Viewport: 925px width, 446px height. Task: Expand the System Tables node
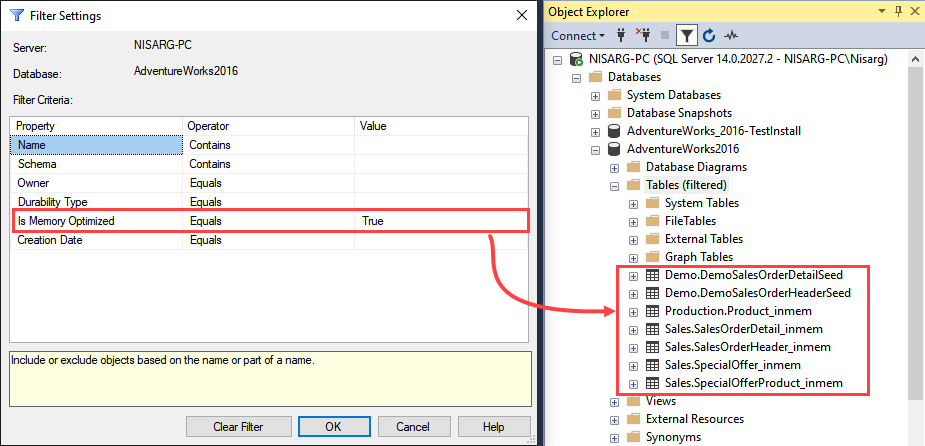[633, 204]
